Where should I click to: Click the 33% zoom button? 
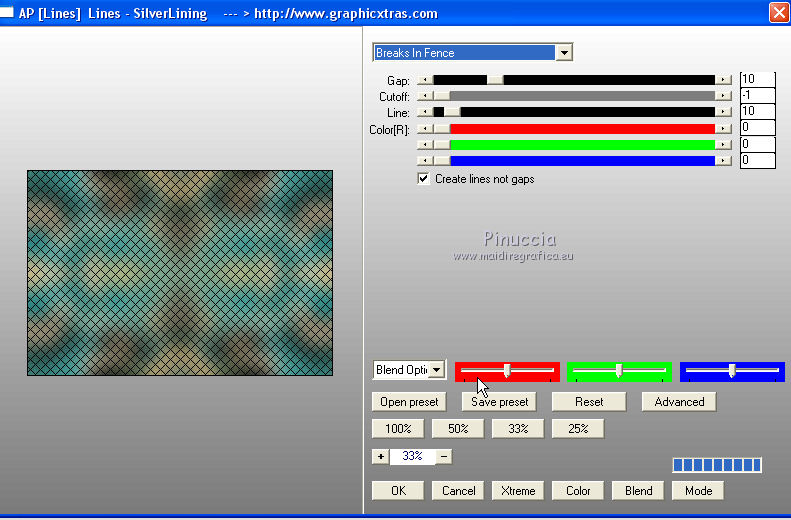[x=518, y=429]
